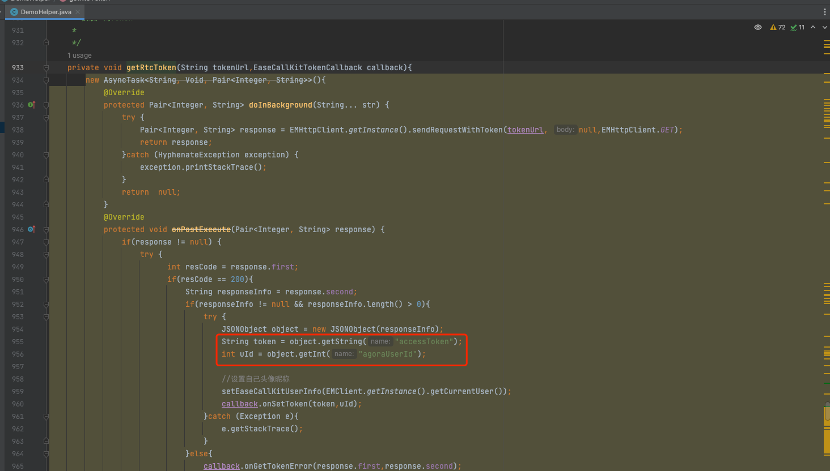Collapse the onPostExecute method at line 946
The height and width of the screenshot is (472, 830).
pos(46,229)
